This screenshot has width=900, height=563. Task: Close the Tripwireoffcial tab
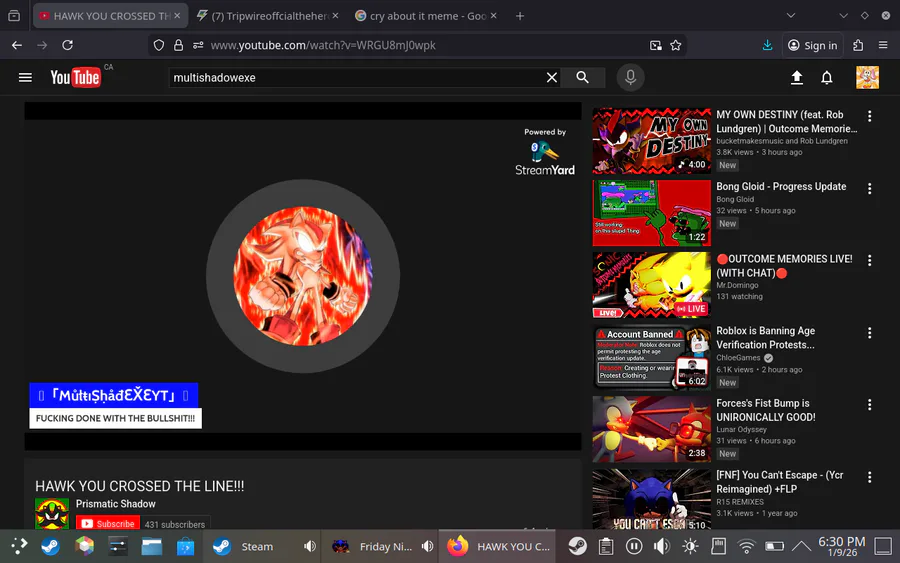pos(335,16)
